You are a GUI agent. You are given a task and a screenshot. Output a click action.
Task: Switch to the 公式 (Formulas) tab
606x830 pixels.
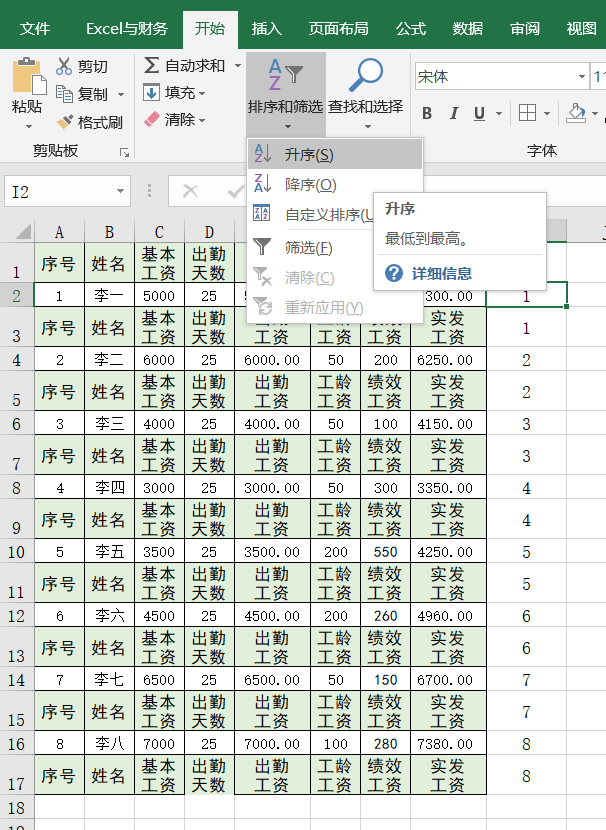point(411,29)
